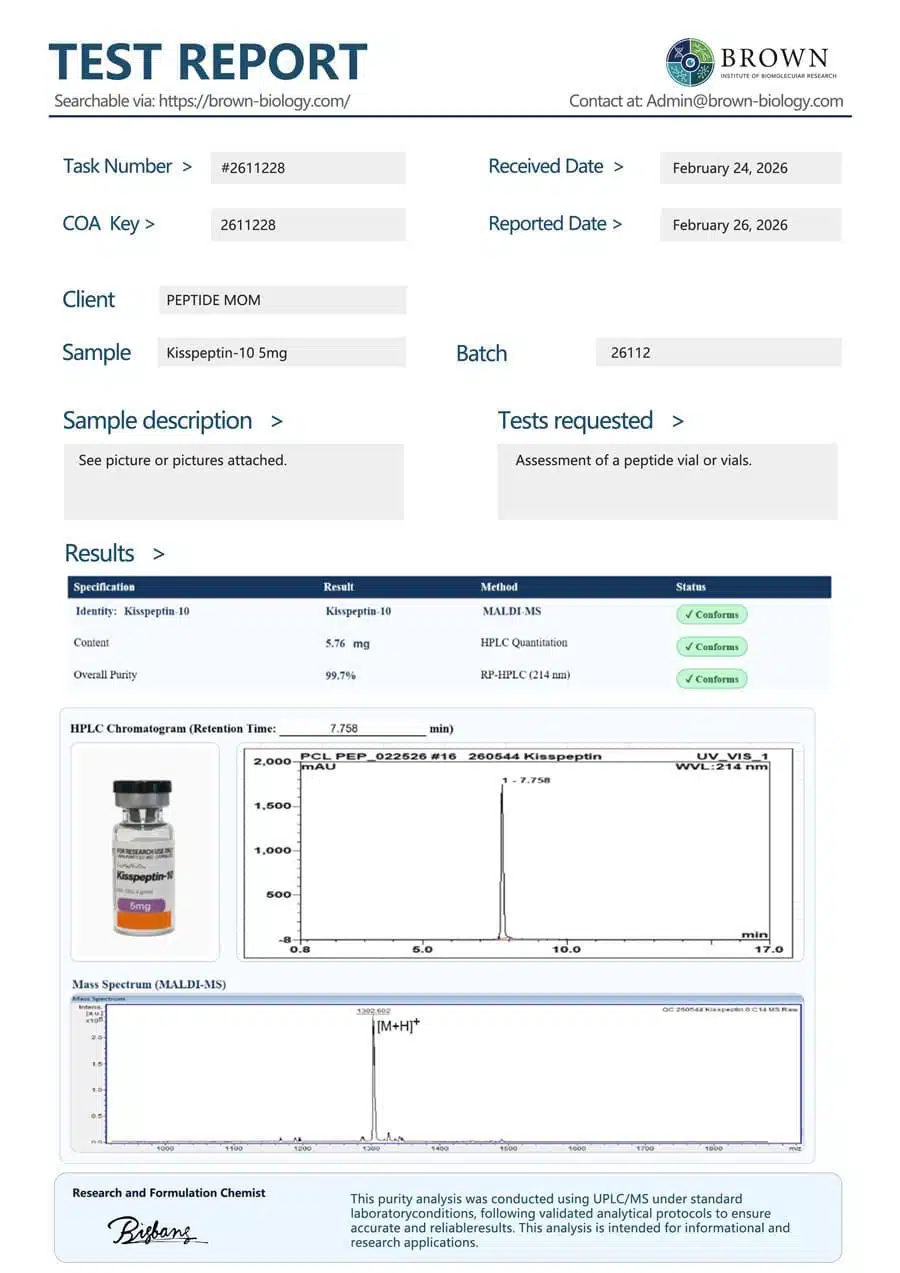900x1273 pixels.
Task: Click the Admin@brown-biology.com contact email
Action: click(x=745, y=101)
